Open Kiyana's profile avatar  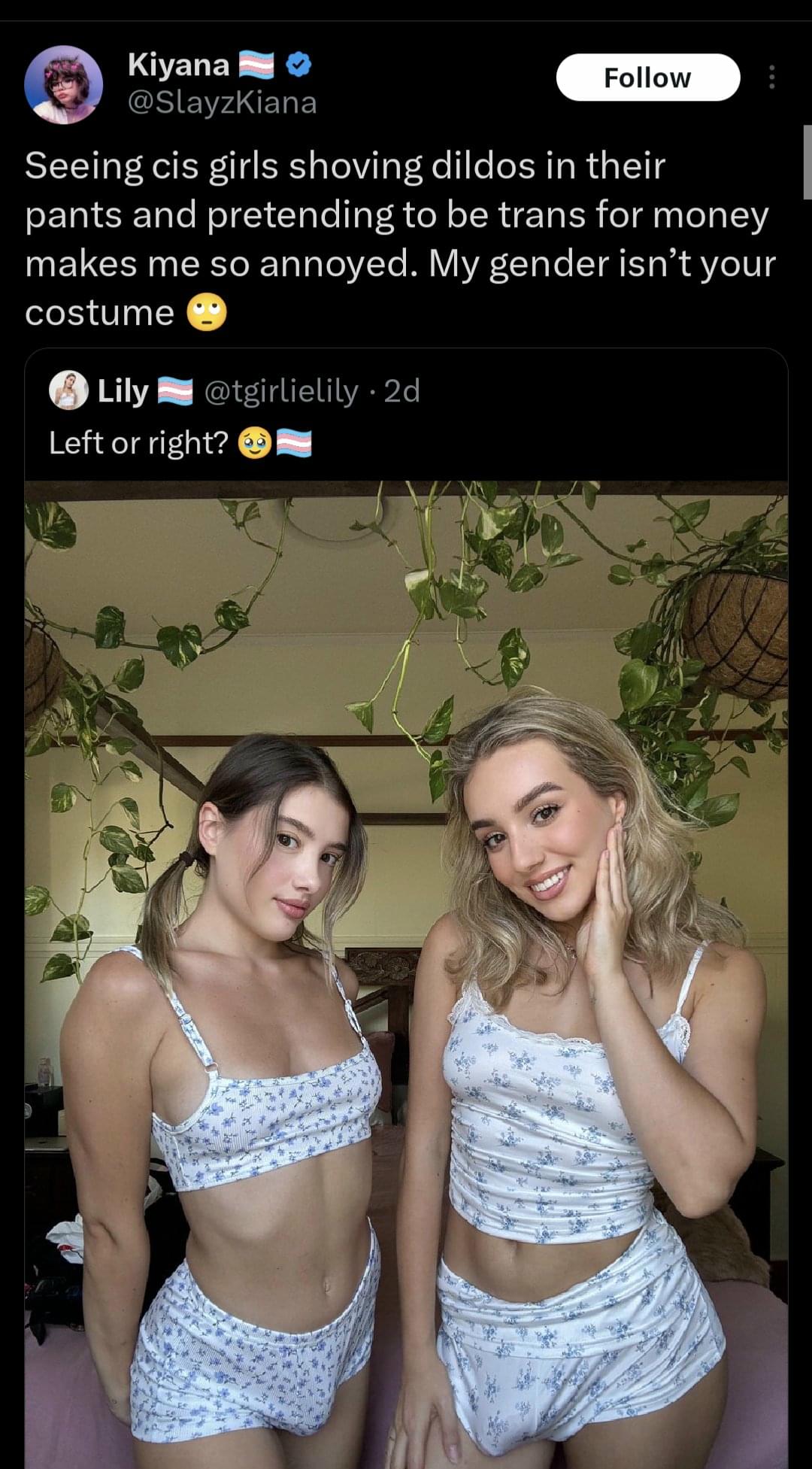pos(64,84)
